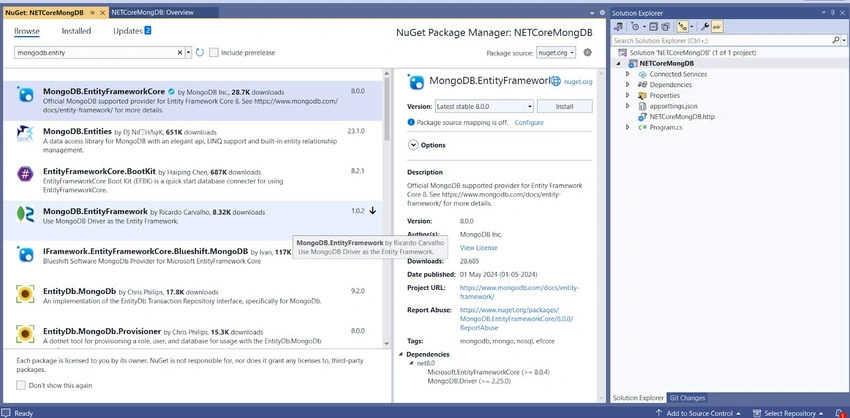850x418 pixels.
Task: Click the EntityDb.MongoDb sunflower icon
Action: [x=25, y=294]
